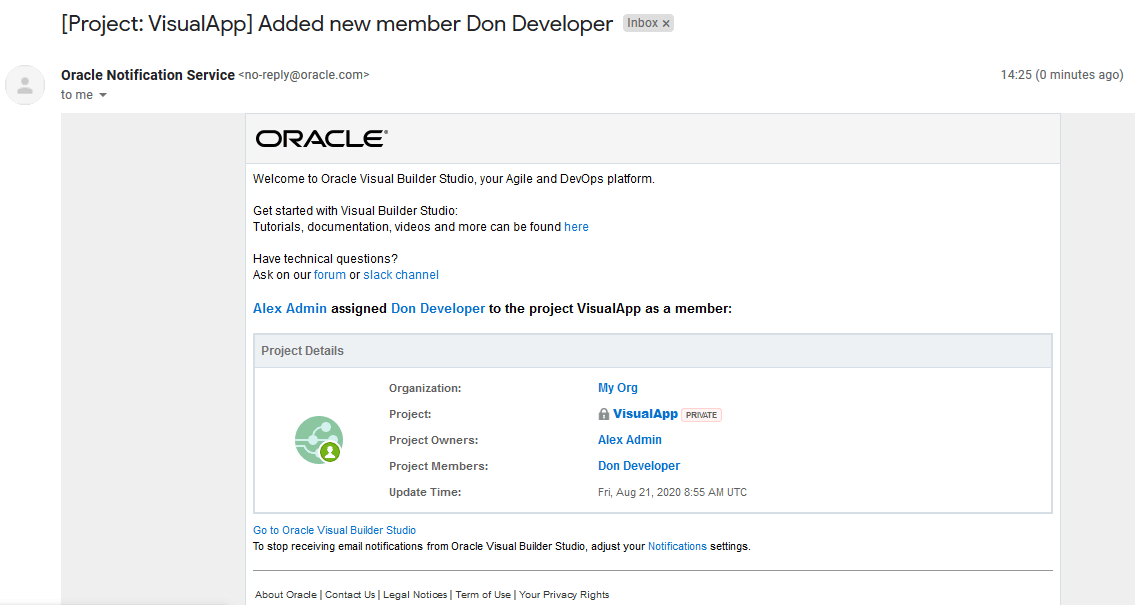Open the 'here' tutorials link
1135x605 pixels.
coord(576,227)
